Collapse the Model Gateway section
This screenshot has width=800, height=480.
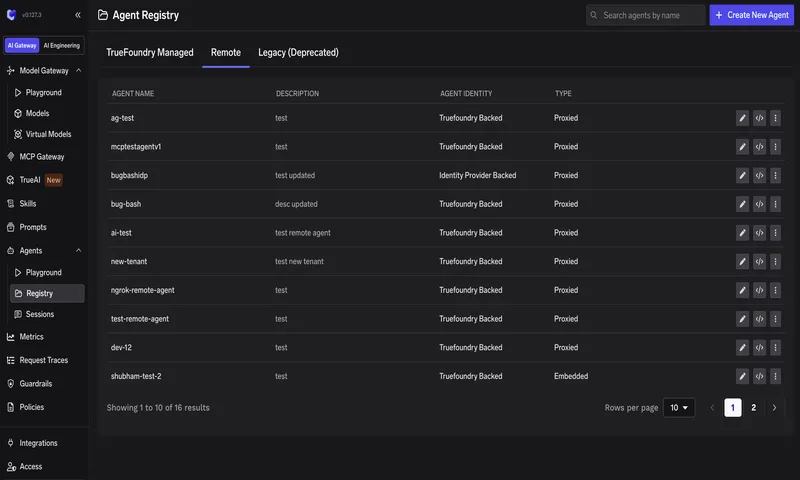(79, 70)
